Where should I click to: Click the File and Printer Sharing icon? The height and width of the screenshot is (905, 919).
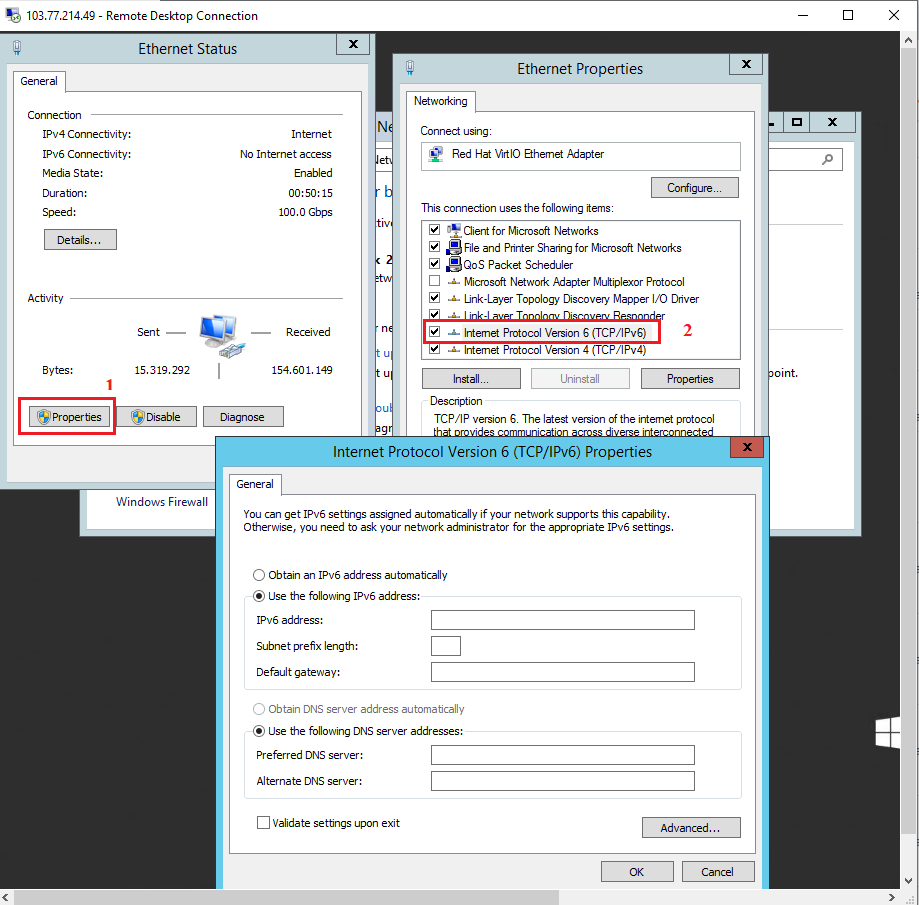pos(454,247)
